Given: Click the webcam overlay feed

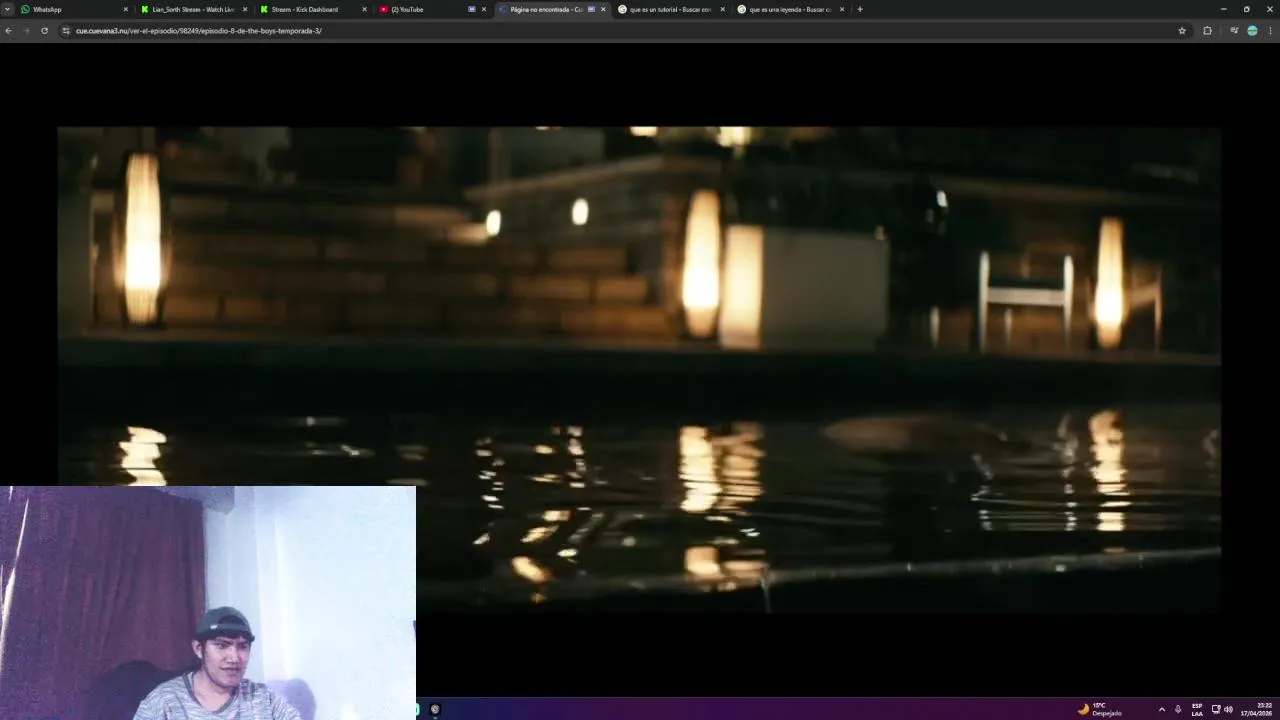Looking at the screenshot, I should pos(208,603).
